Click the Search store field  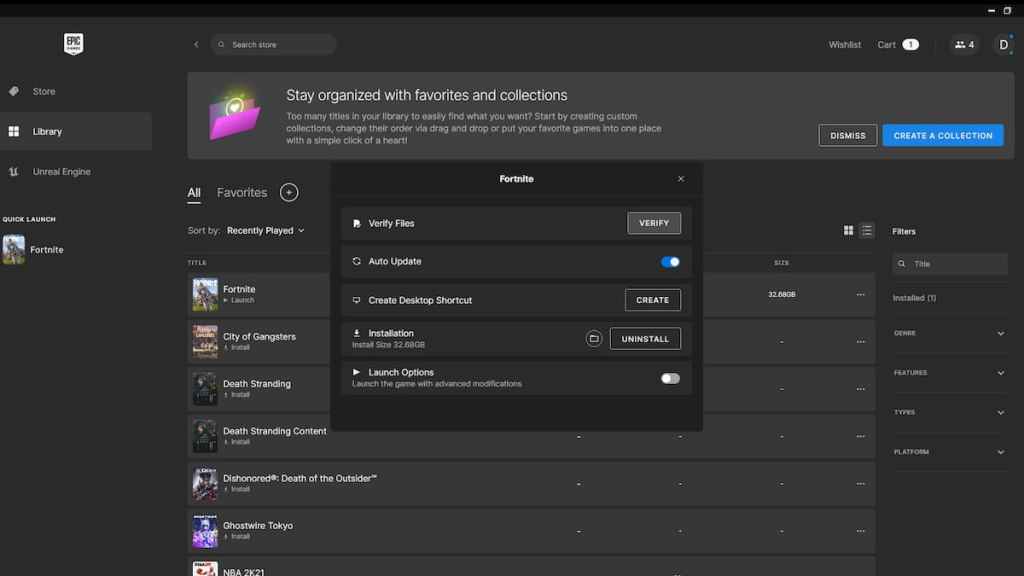273,44
